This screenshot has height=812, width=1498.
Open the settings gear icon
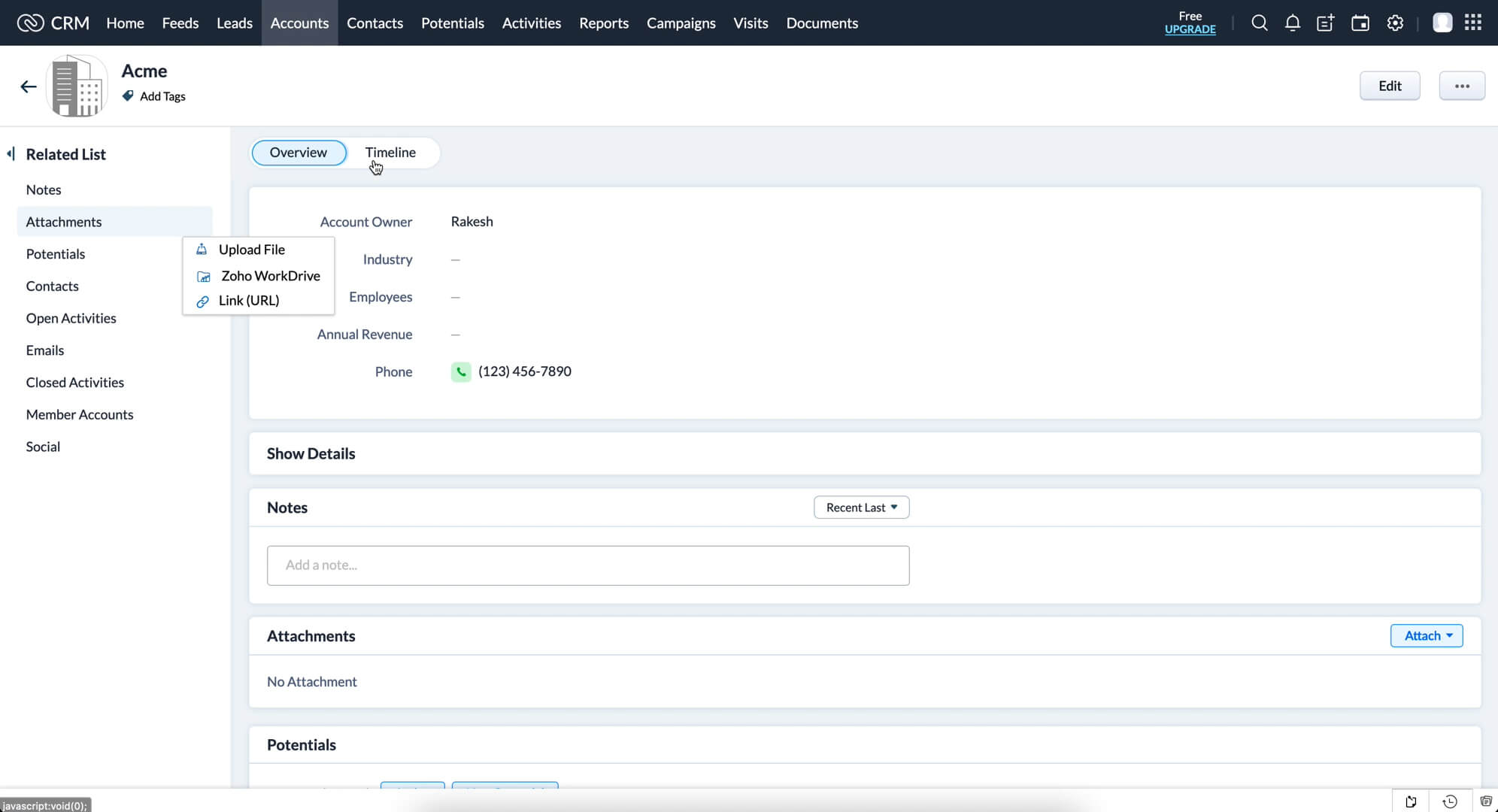1395,23
